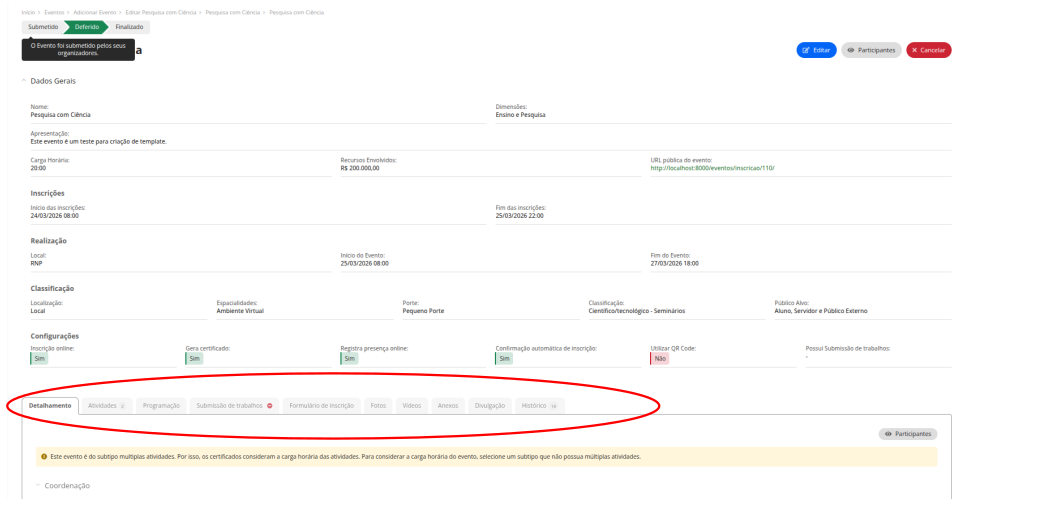This screenshot has width=1058, height=524.
Task: Click the Carga Horária value 20:00
Action: point(38,168)
